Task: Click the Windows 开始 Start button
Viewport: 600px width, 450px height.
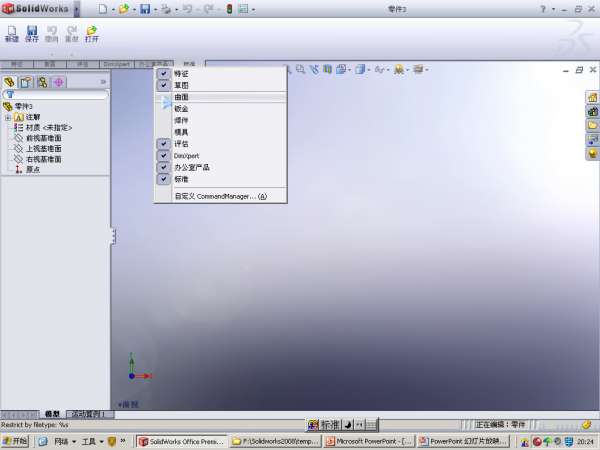Action: 15,441
